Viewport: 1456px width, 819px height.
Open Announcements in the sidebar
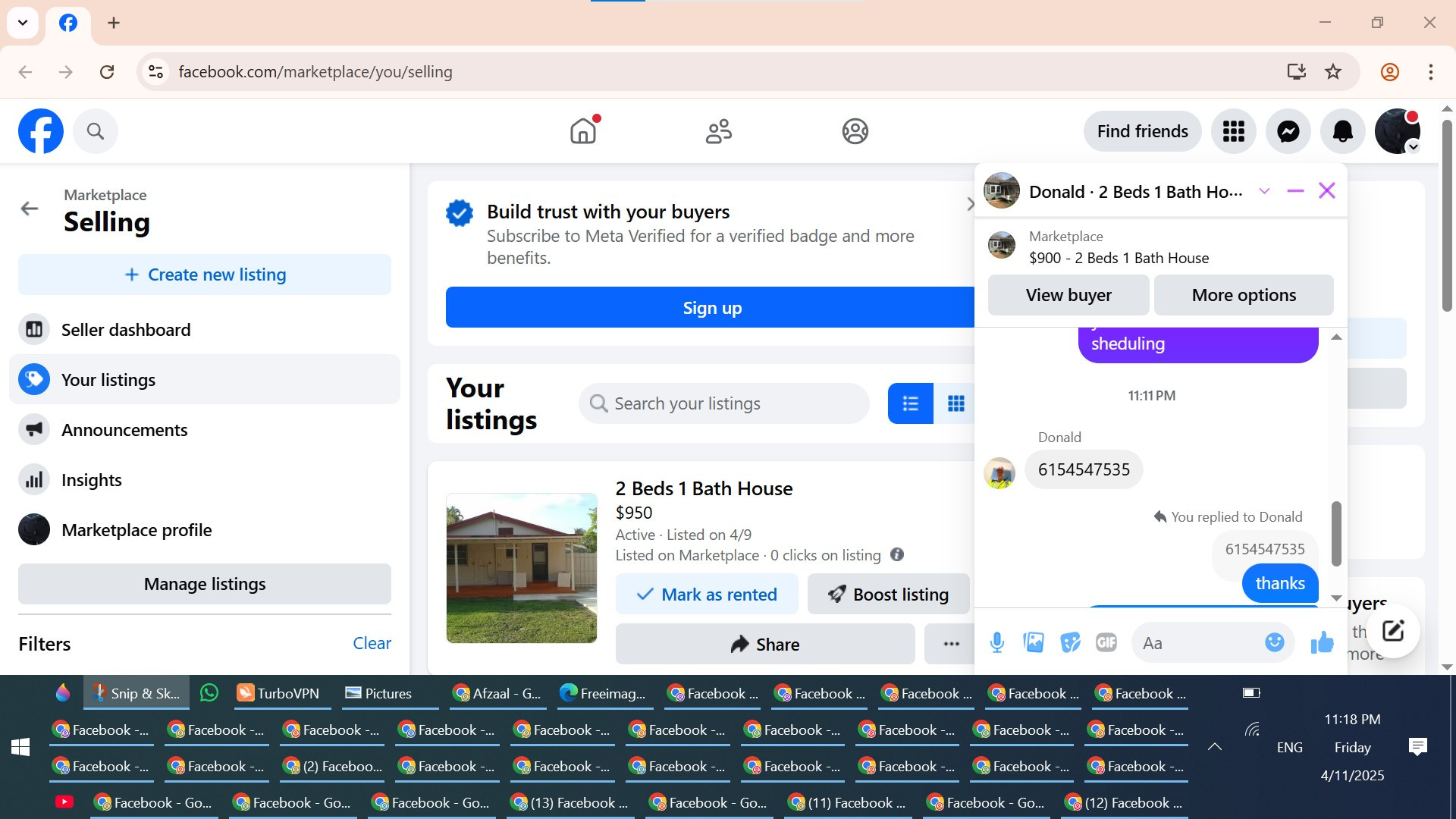205,429
